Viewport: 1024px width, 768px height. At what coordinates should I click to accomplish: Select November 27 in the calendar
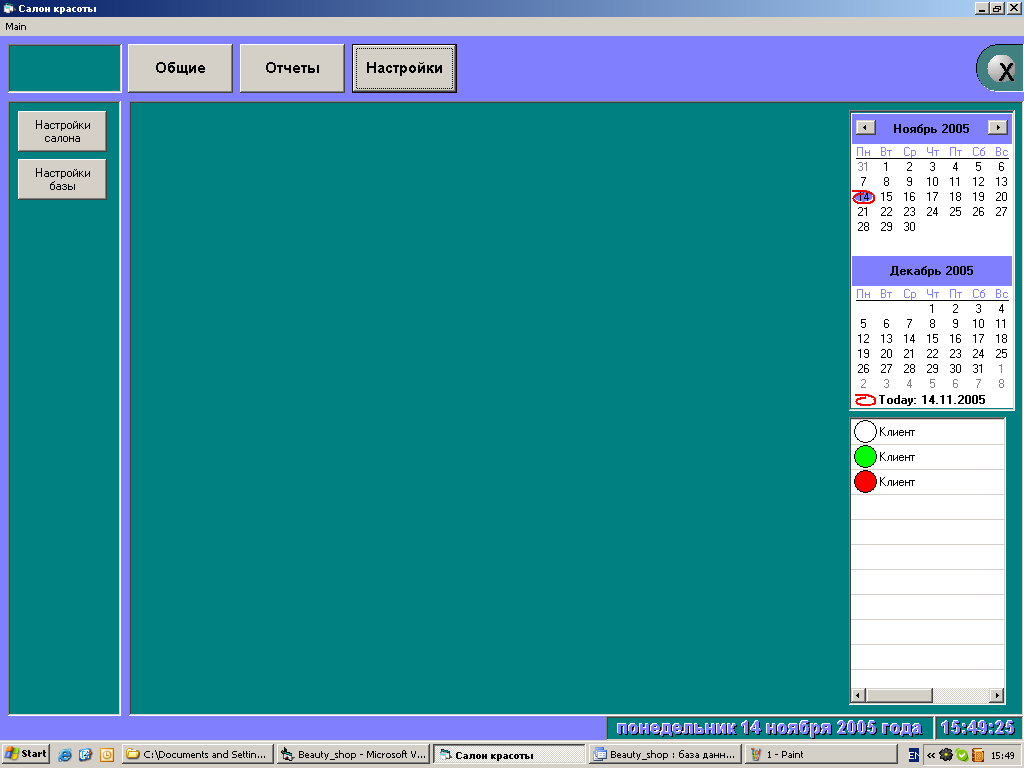1001,212
